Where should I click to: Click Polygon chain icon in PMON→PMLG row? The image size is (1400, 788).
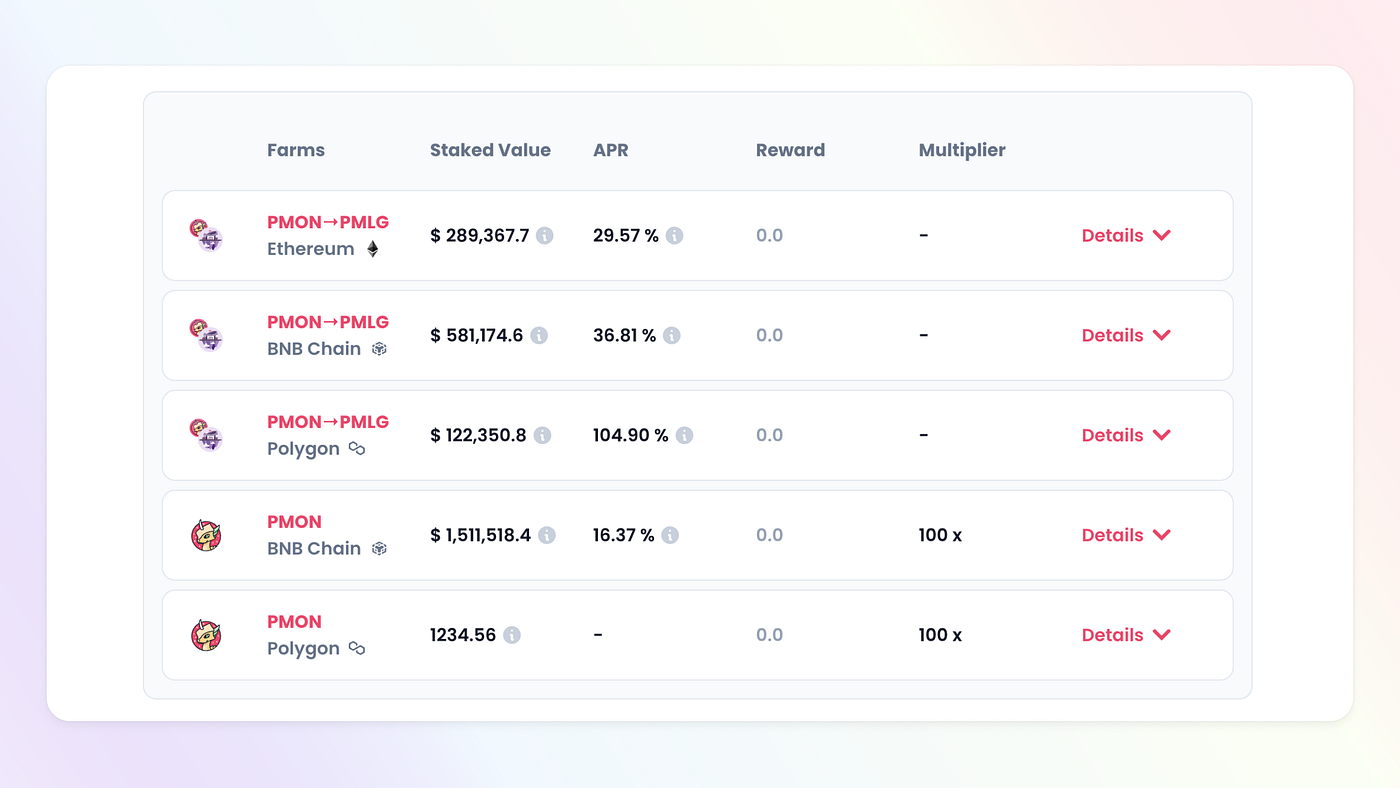click(x=357, y=449)
